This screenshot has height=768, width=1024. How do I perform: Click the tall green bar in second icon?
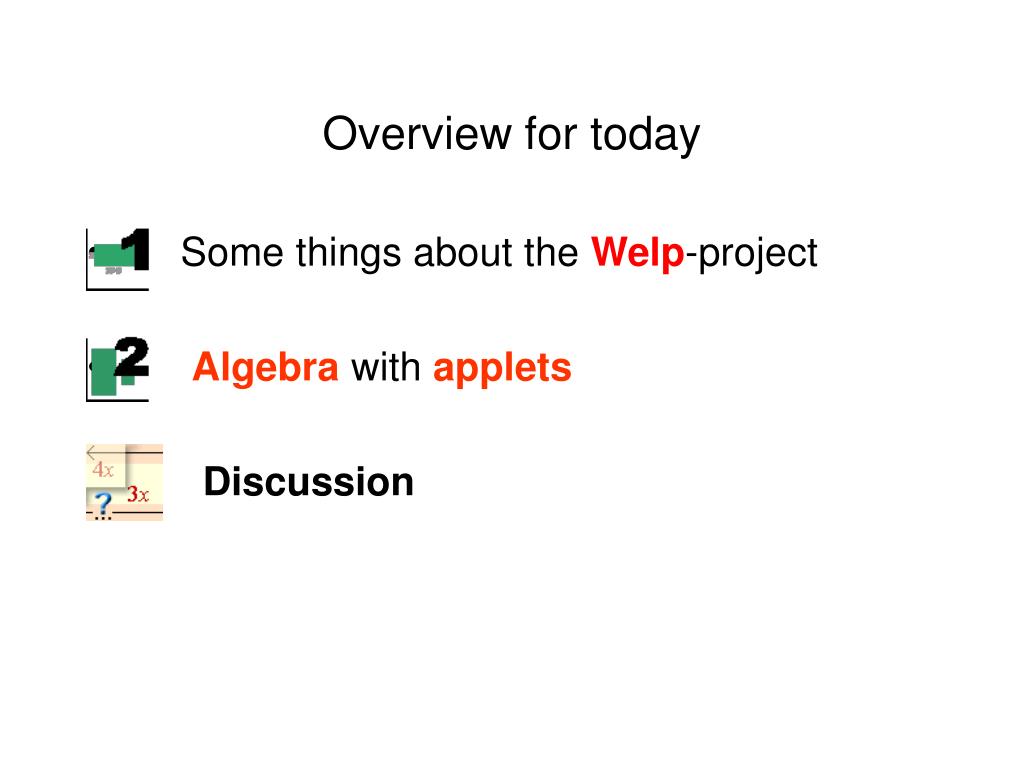(103, 372)
